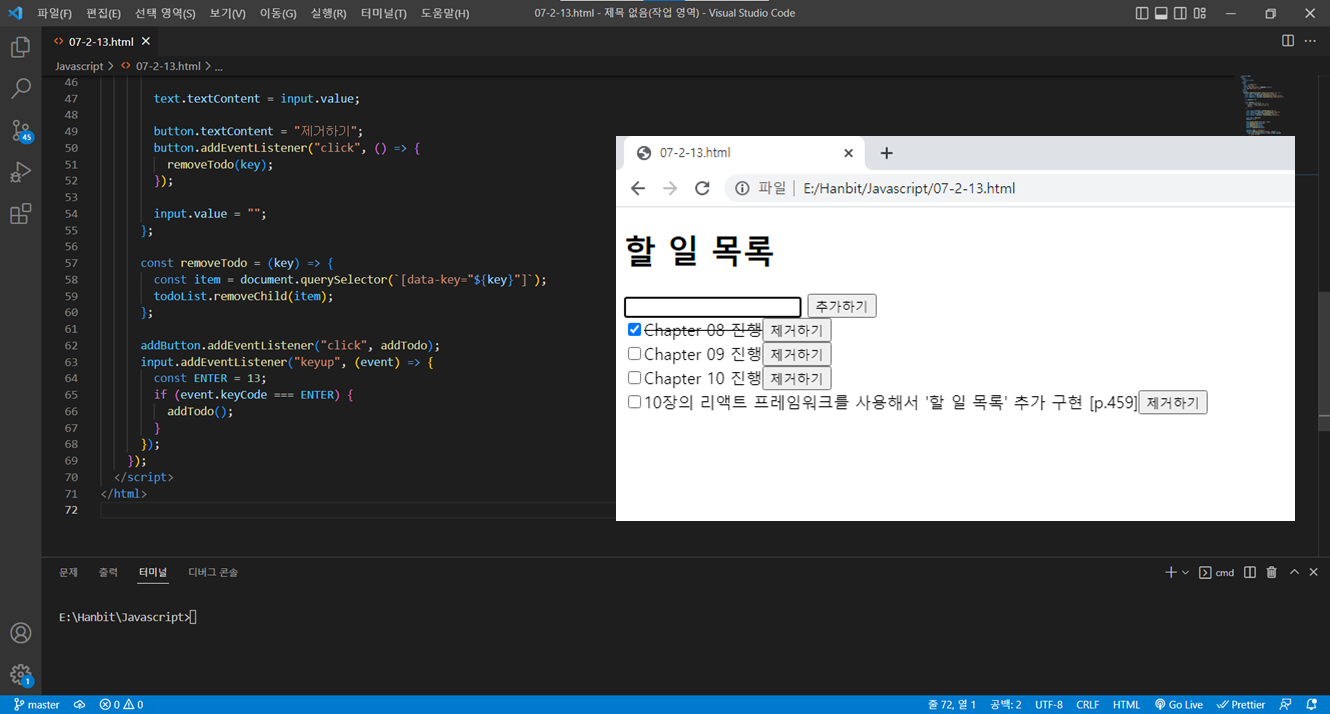Check the Chapter 10 진행 checkbox
The width and height of the screenshot is (1330, 714).
tap(634, 378)
